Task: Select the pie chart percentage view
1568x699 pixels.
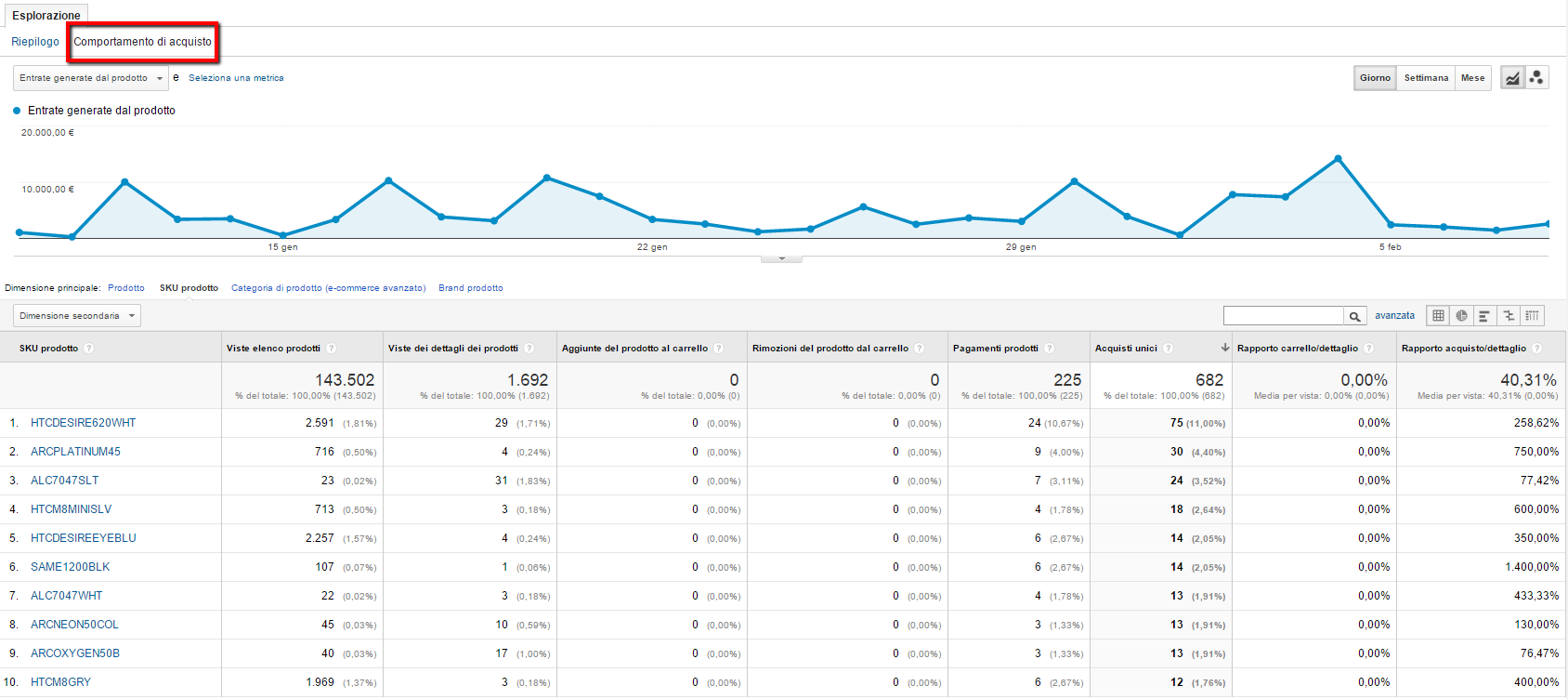Action: tap(1461, 316)
